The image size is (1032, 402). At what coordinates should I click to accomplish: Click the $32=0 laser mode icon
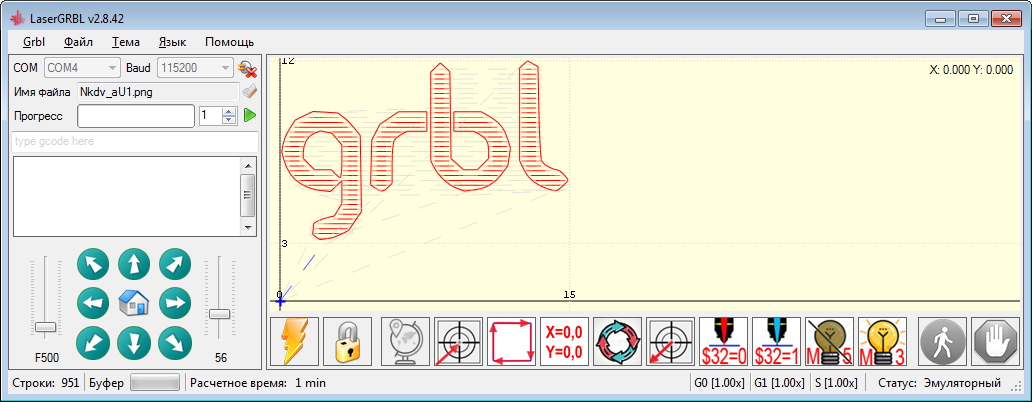(723, 342)
